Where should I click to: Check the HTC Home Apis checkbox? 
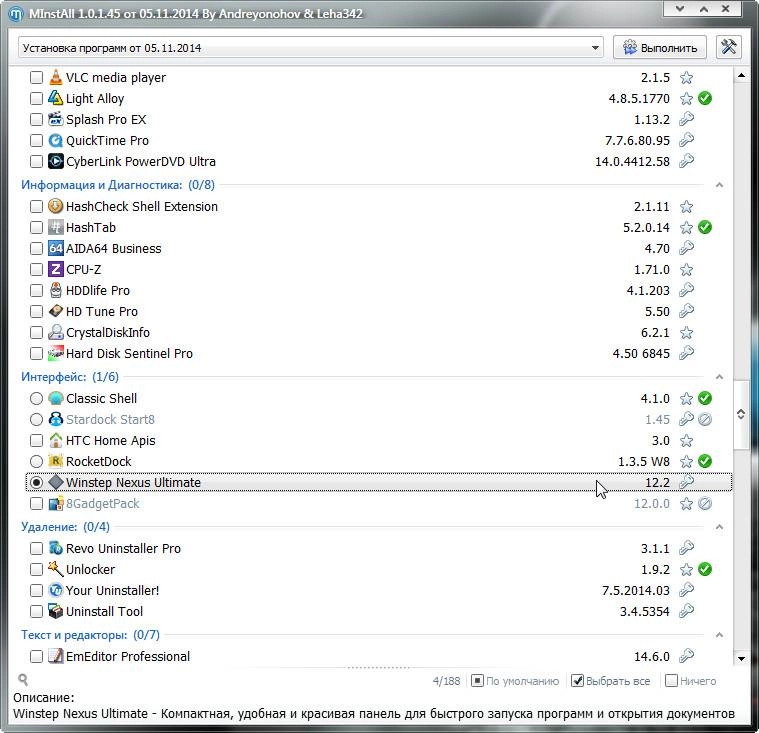pos(36,441)
